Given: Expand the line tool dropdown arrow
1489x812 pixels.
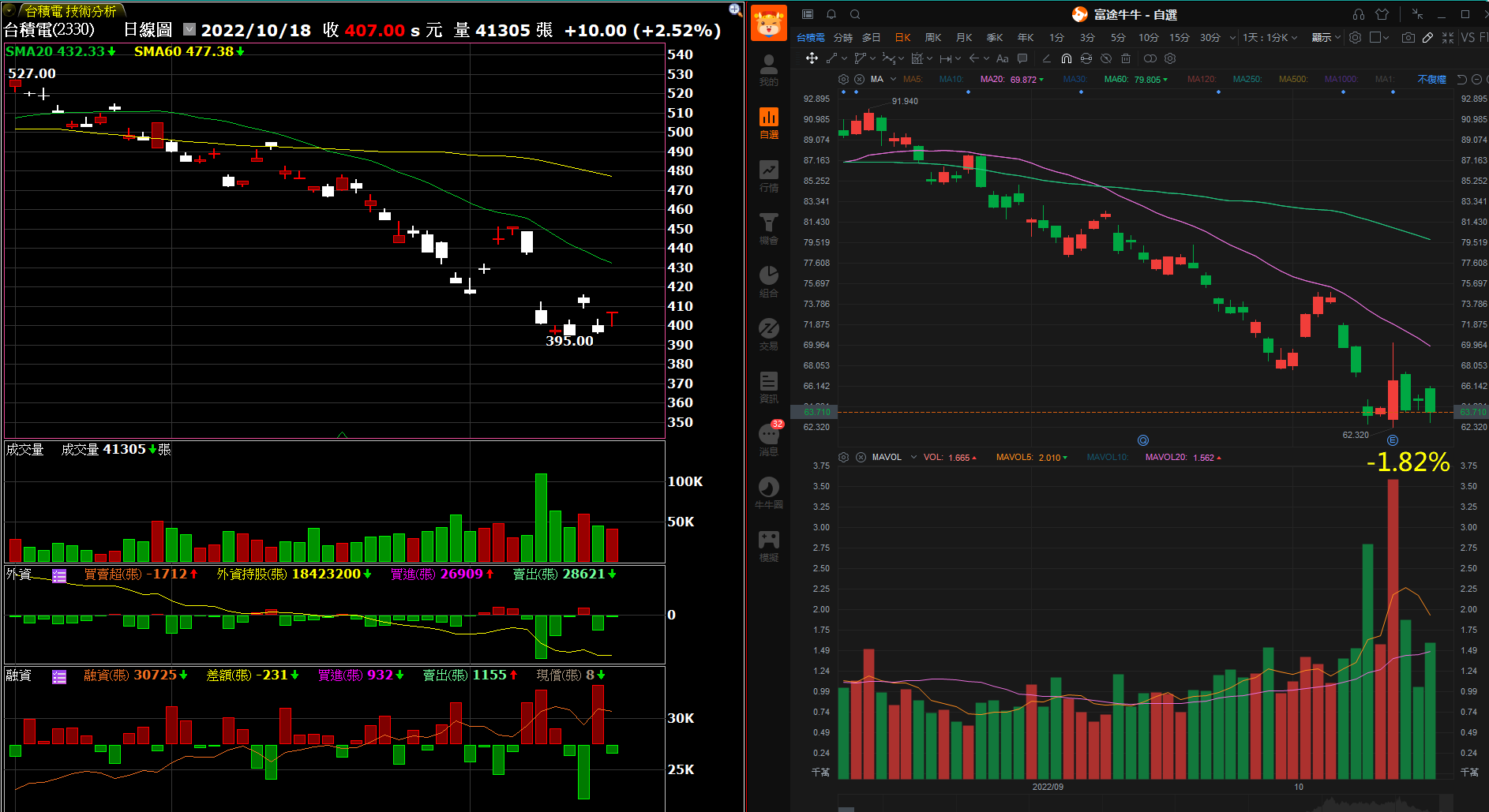Looking at the screenshot, I should pos(844,58).
